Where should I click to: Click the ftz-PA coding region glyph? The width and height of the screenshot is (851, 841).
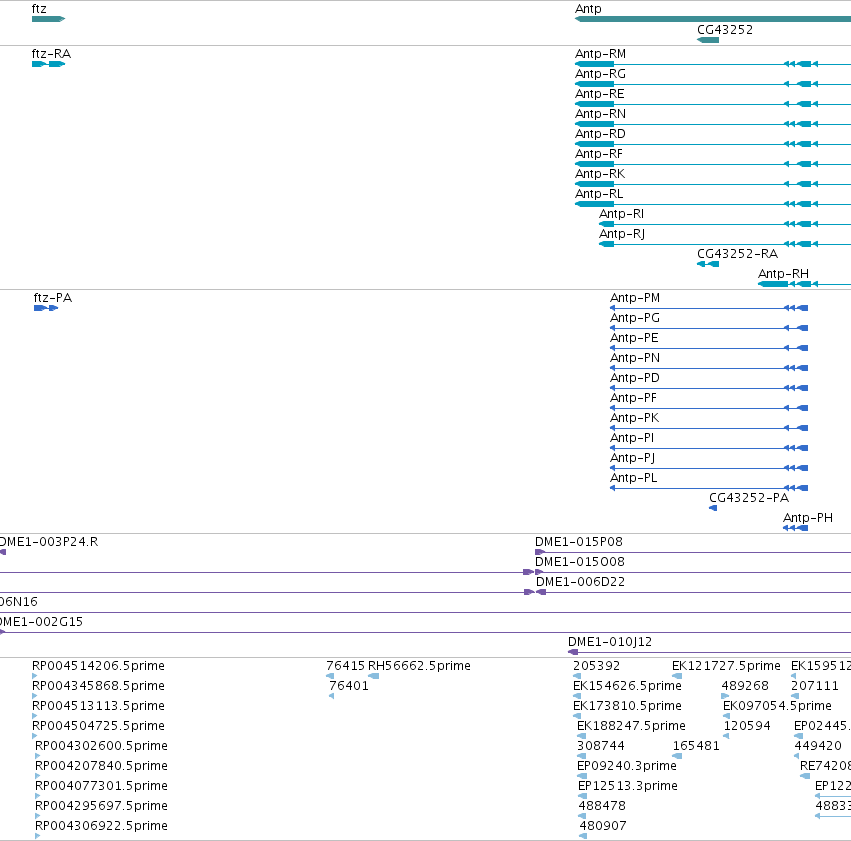(46, 308)
